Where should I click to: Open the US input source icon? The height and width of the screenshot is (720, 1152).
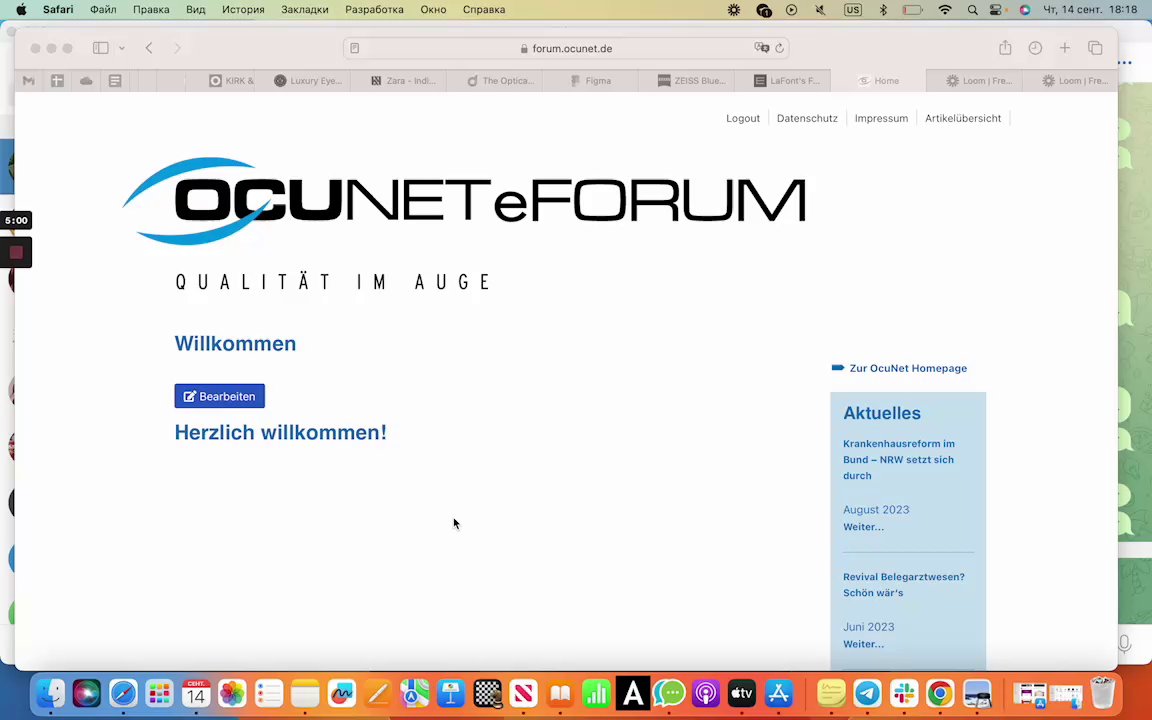pos(853,10)
